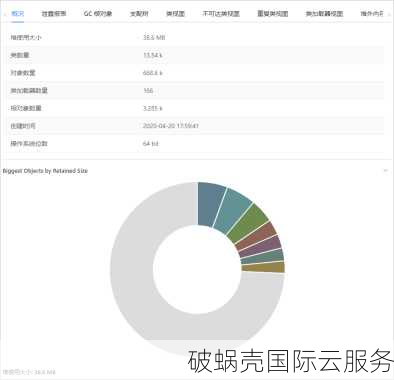Switch to the 重复类视图 tab
This screenshot has height=380, width=394.
(x=273, y=14)
